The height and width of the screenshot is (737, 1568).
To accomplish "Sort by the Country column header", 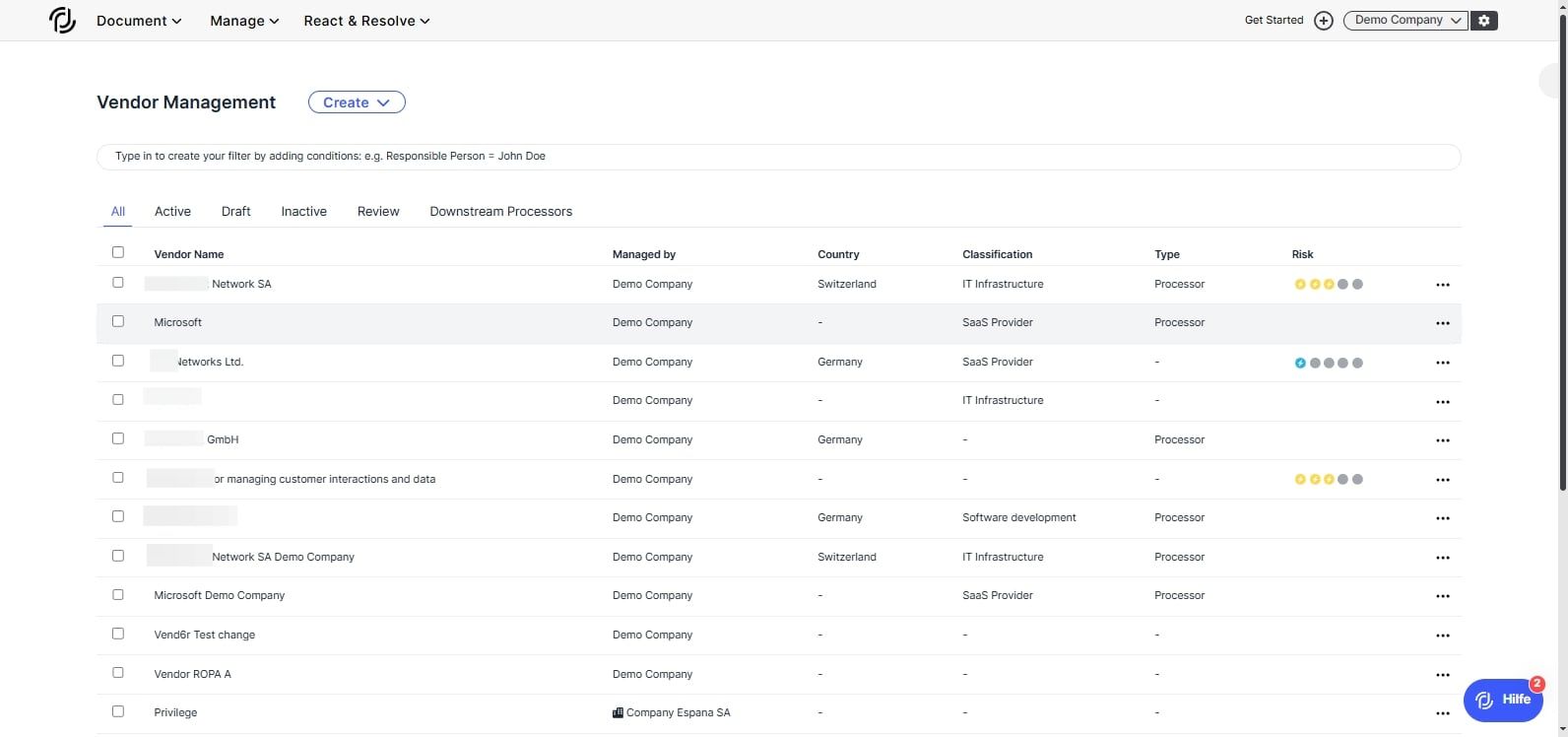I will click(838, 254).
